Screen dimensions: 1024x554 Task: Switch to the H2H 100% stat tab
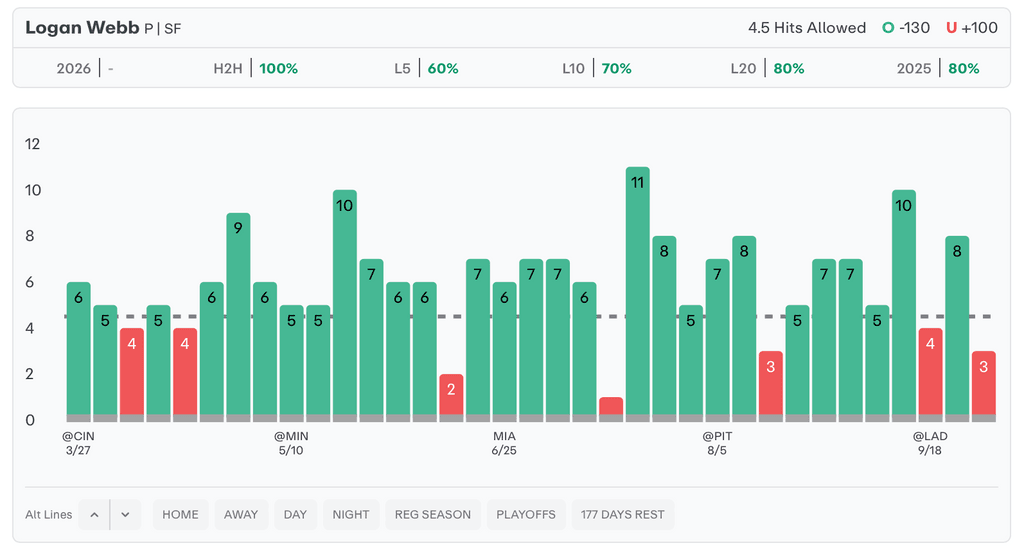point(256,69)
